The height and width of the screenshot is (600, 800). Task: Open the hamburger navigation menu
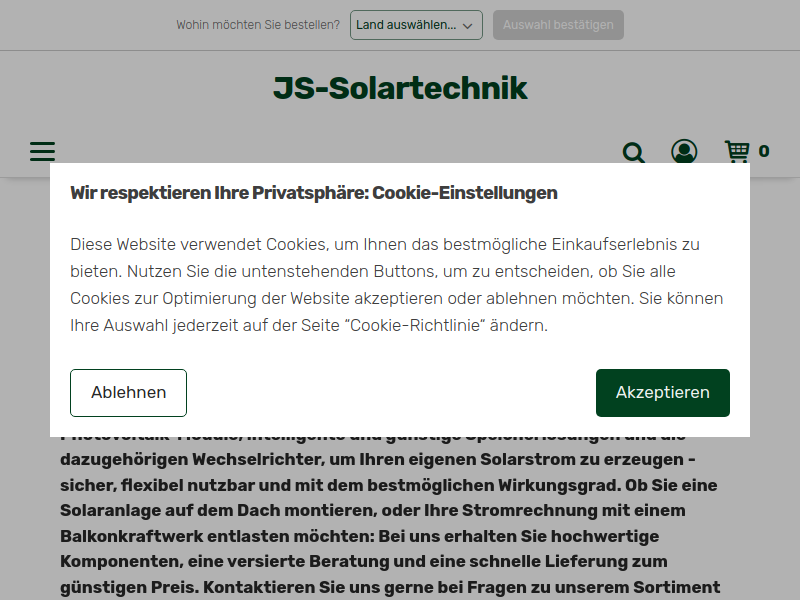42,152
